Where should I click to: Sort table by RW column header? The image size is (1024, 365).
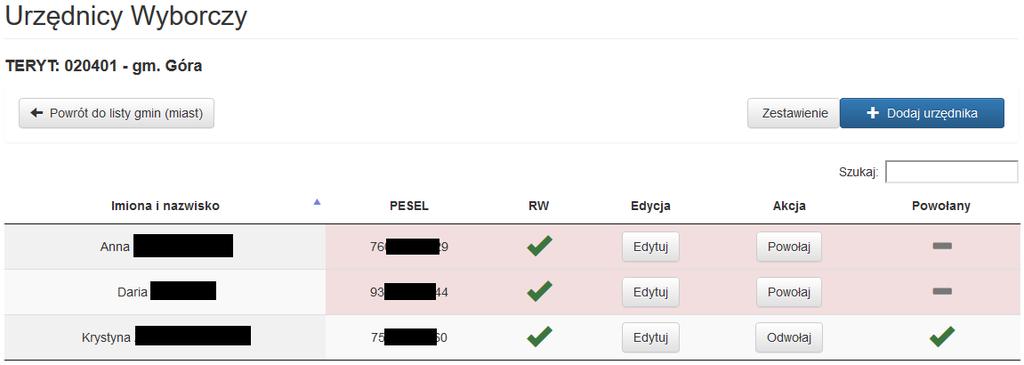pos(539,206)
